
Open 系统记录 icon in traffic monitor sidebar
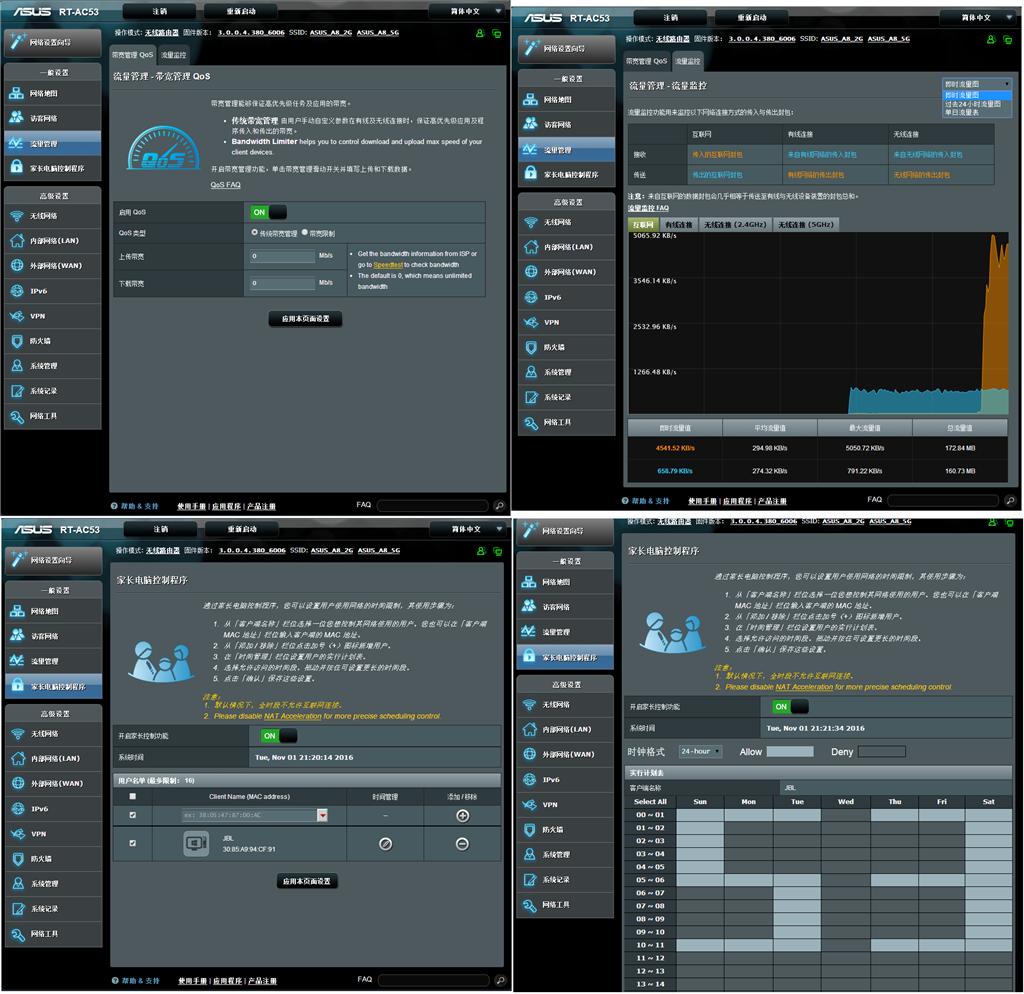pos(530,397)
